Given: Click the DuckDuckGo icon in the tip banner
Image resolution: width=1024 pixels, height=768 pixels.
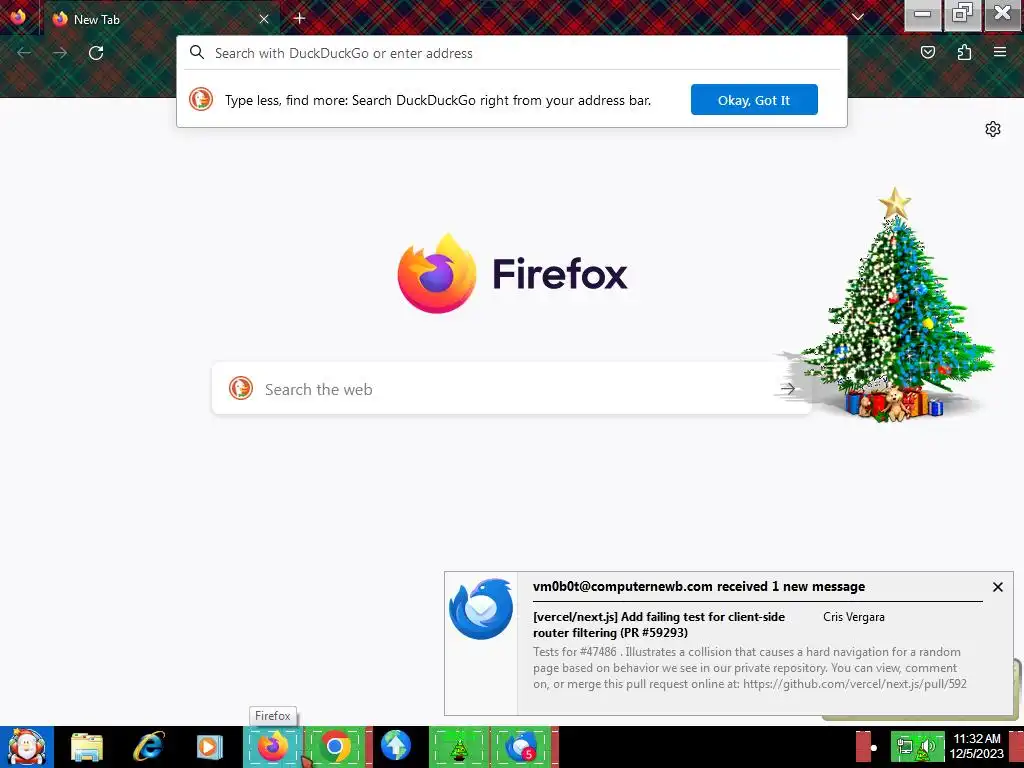Looking at the screenshot, I should coord(201,99).
